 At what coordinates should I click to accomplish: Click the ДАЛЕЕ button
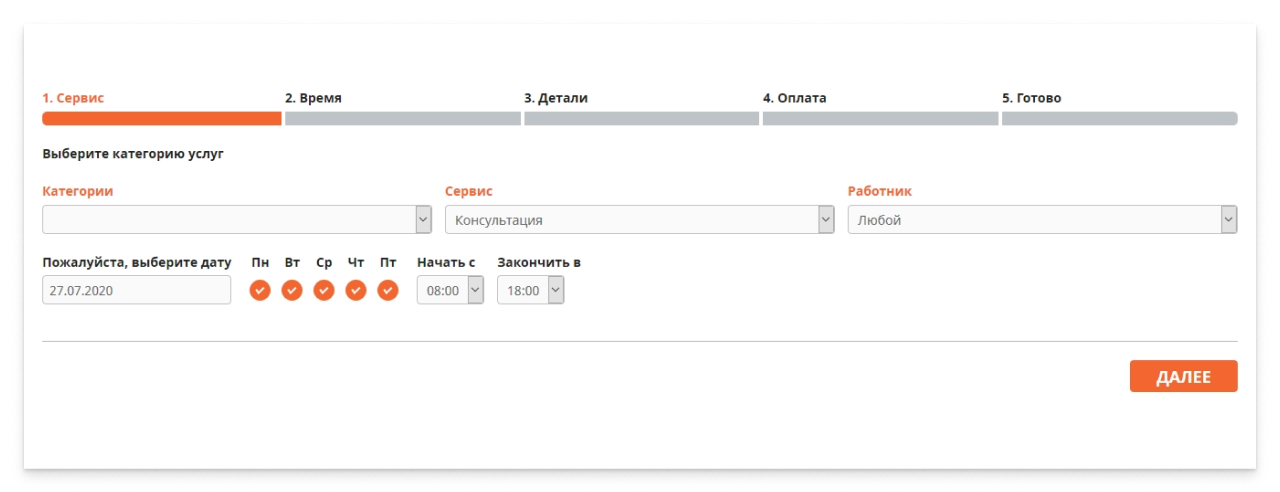pyautogui.click(x=1183, y=377)
